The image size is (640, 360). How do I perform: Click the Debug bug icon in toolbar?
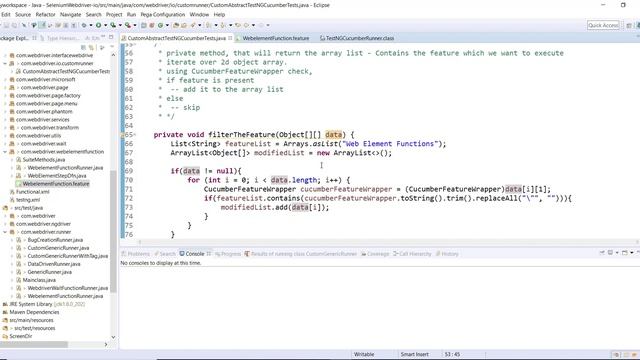point(84,25)
